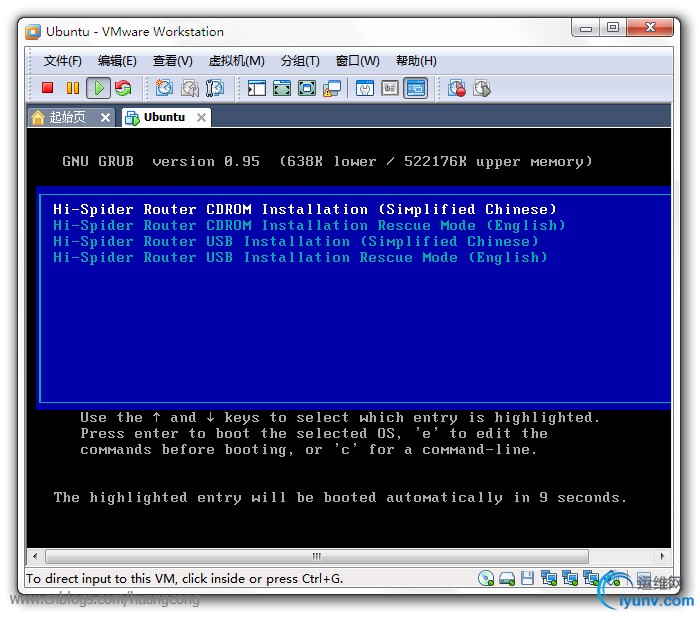Close the 起始页 tab
Image resolution: width=700 pixels, height=617 pixels.
pos(105,117)
